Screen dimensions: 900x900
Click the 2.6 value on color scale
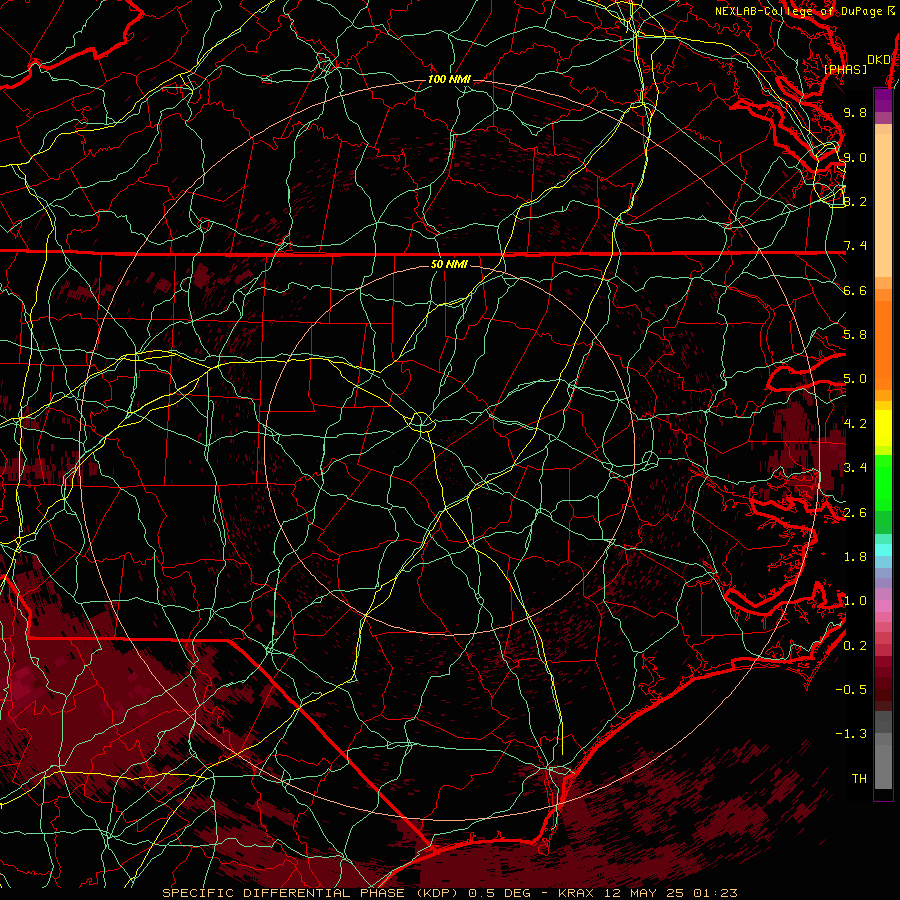pos(855,513)
